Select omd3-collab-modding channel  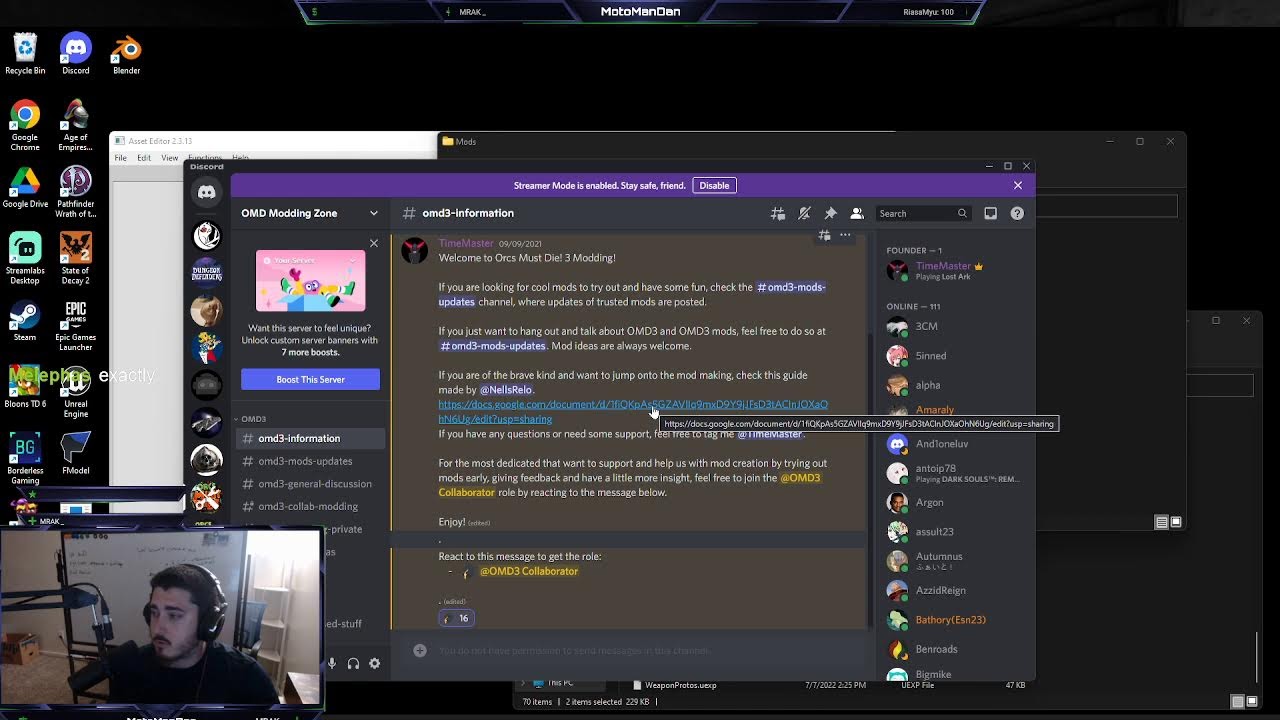[x=310, y=506]
